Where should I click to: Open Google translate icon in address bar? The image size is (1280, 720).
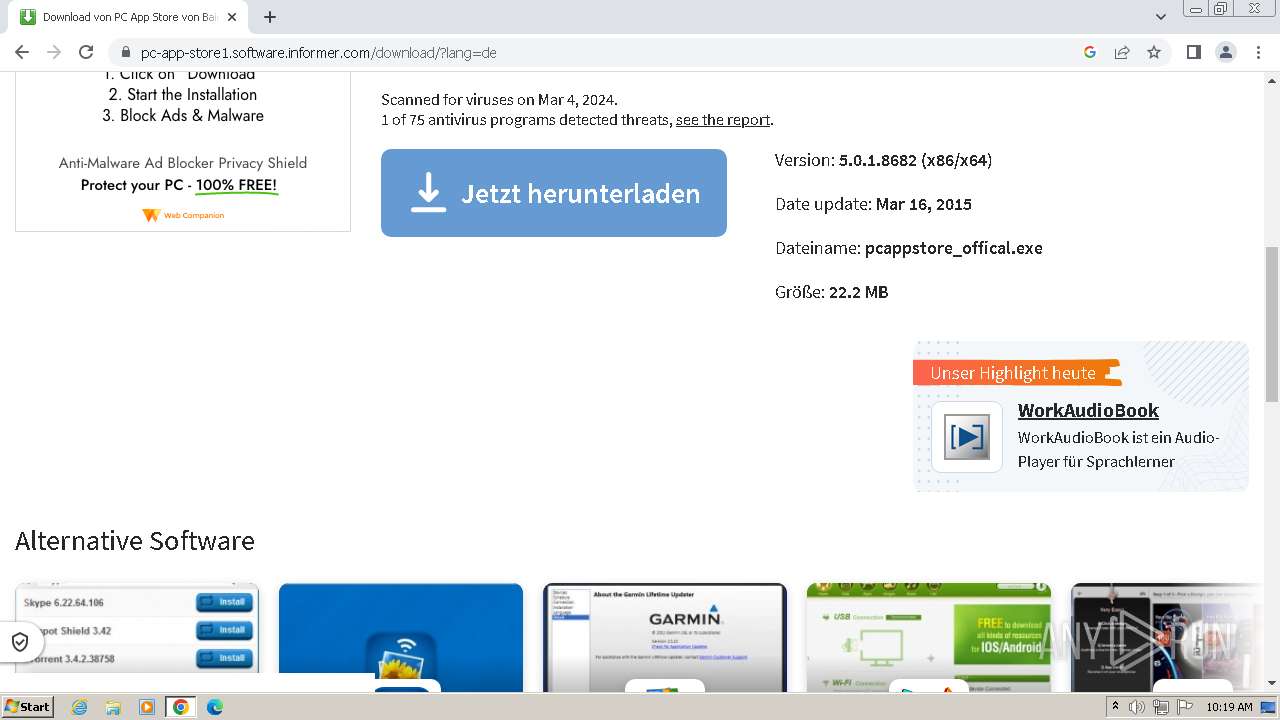click(1090, 52)
